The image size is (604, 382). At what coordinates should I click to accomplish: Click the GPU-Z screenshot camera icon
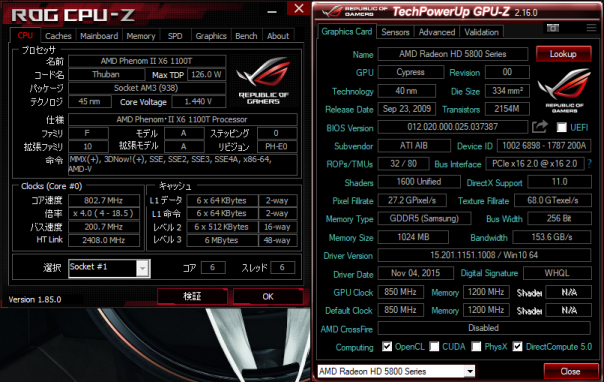coord(553,28)
